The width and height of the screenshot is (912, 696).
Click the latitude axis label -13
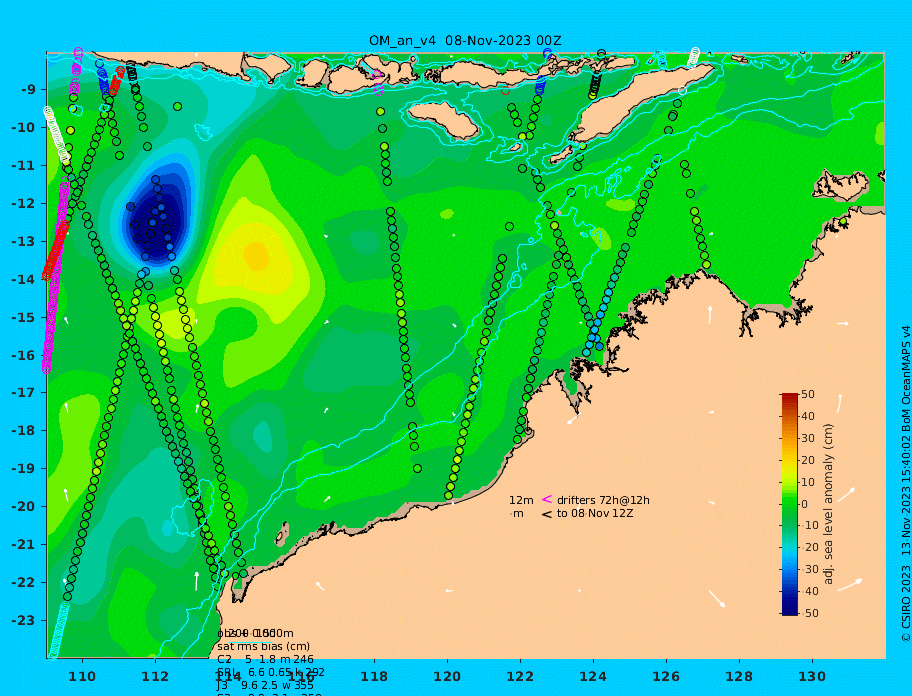pyautogui.click(x=23, y=241)
